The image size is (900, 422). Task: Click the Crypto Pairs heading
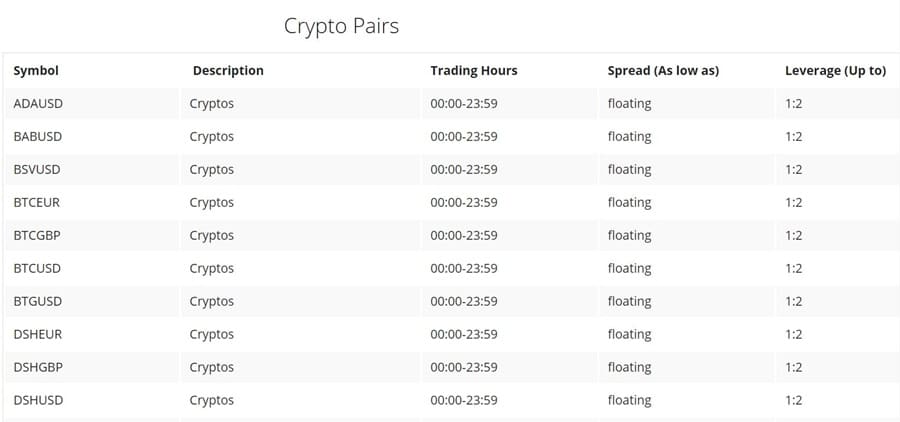tap(341, 26)
